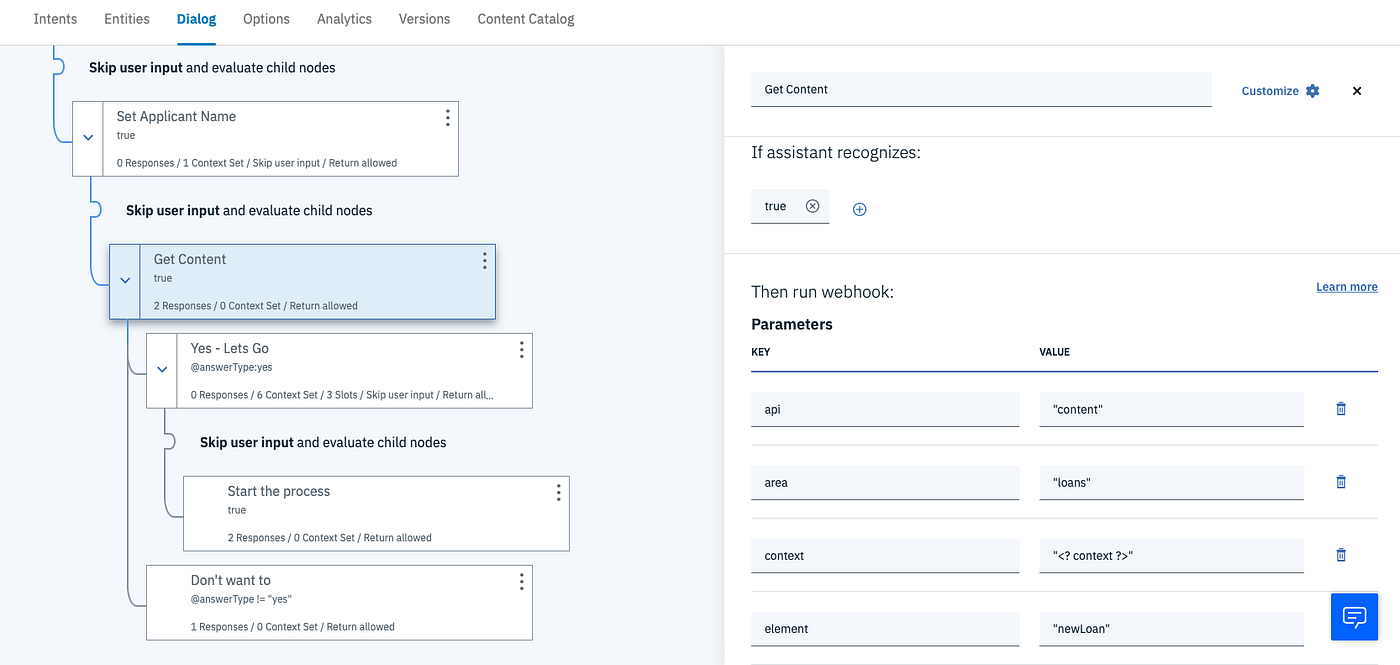Collapse the Set Applicant Name node
Screen dimensions: 1400x665
point(87,136)
